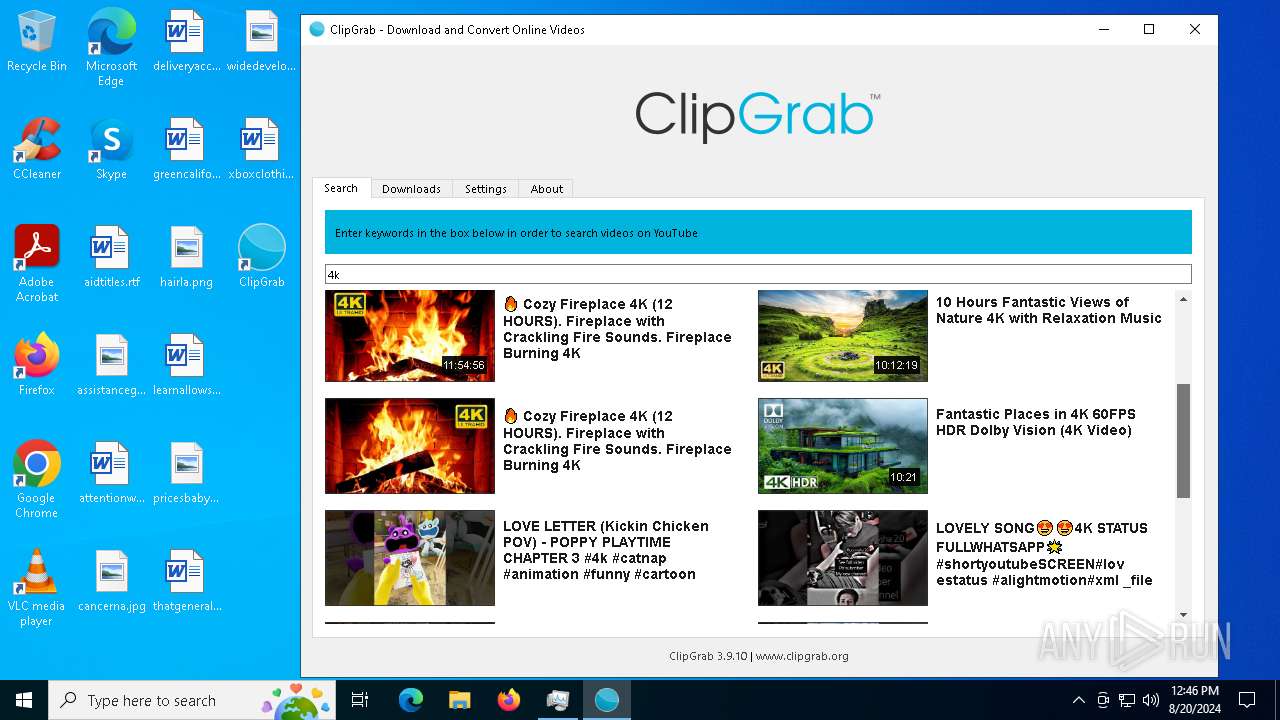Screen dimensions: 1280x720
Task: Select the aidtitles.rtf file icon
Action: click(111, 258)
